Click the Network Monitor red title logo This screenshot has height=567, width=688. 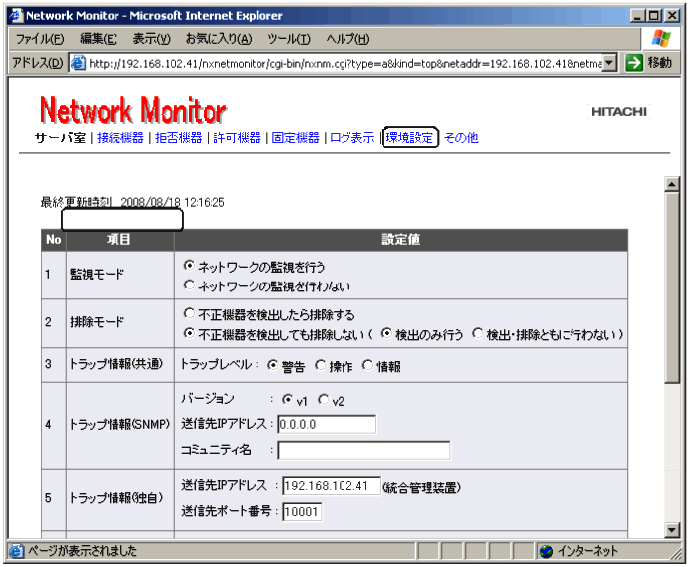(133, 110)
